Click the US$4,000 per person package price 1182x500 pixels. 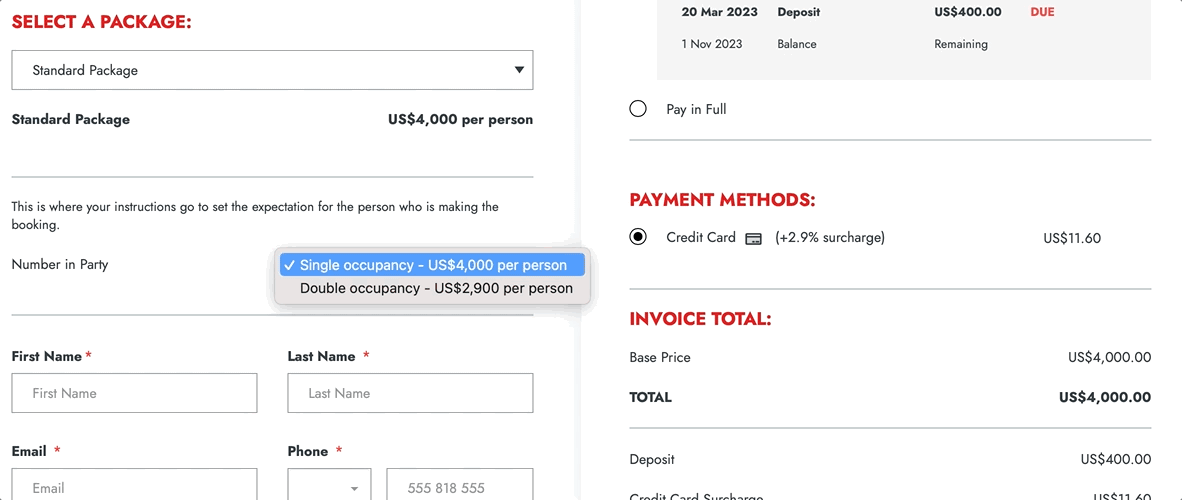(x=461, y=120)
